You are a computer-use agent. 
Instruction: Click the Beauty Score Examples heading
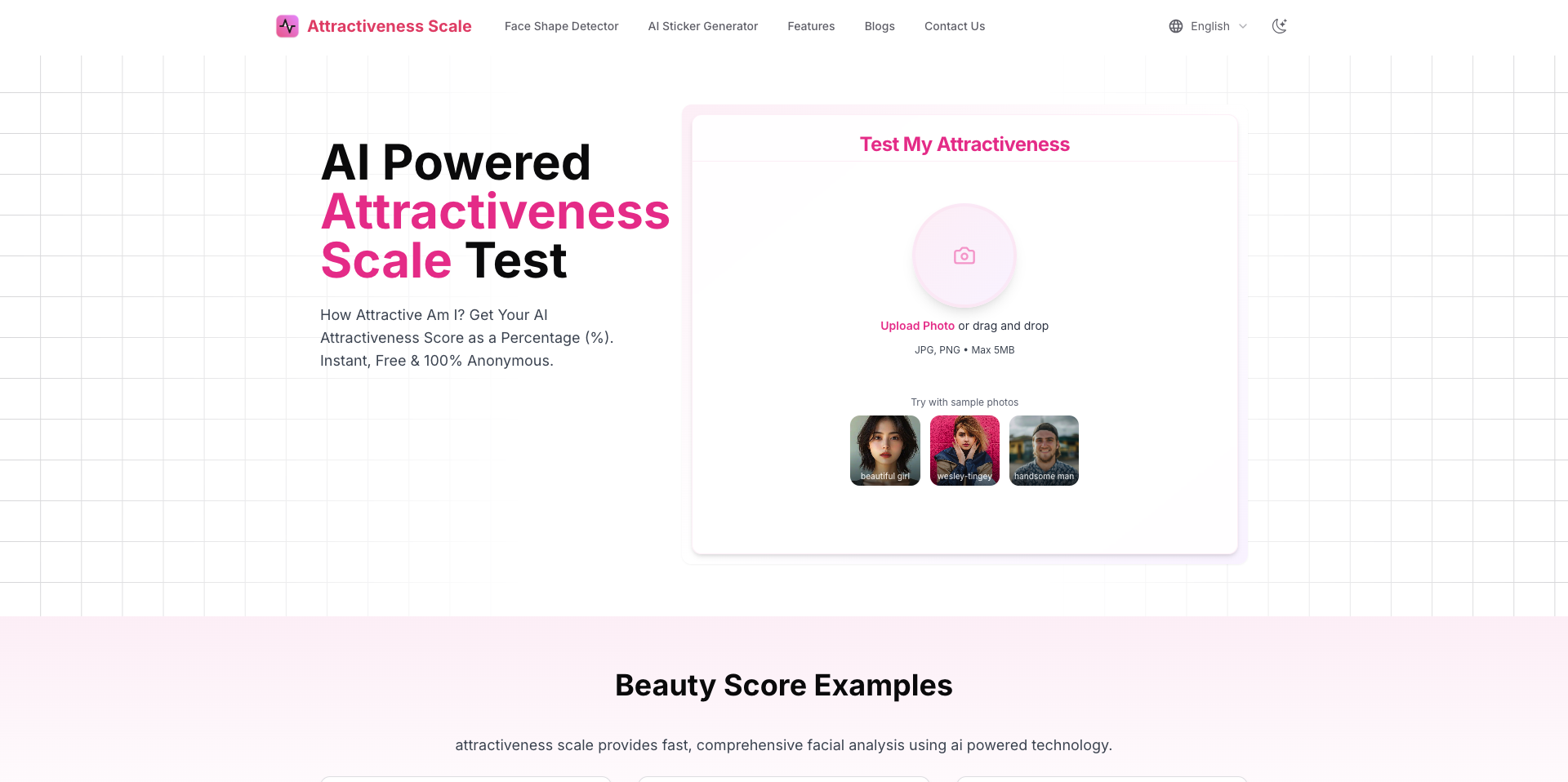tap(784, 686)
